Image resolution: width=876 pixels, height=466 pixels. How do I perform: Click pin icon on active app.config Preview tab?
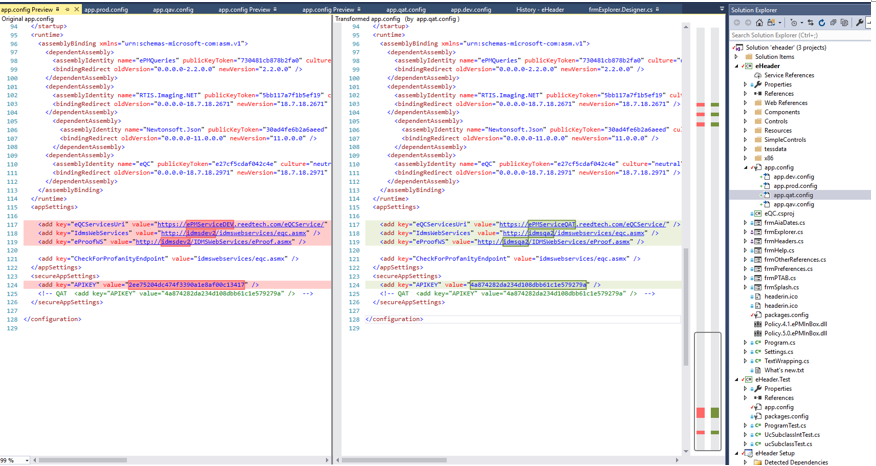tap(58, 9)
